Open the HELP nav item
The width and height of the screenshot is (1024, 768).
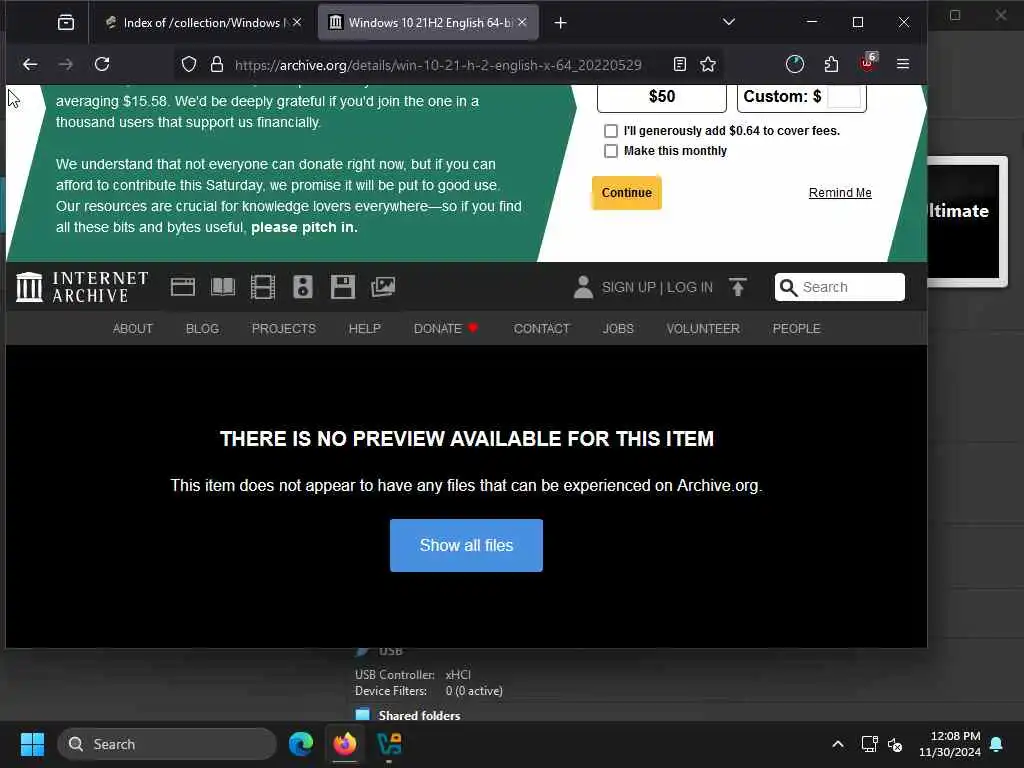364,328
